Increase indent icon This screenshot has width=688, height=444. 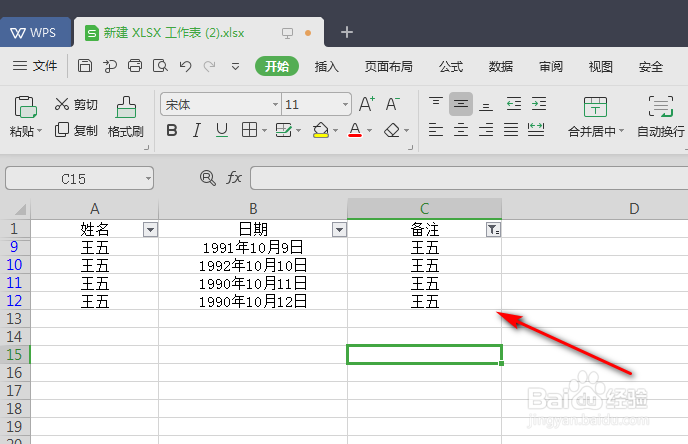[x=539, y=104]
